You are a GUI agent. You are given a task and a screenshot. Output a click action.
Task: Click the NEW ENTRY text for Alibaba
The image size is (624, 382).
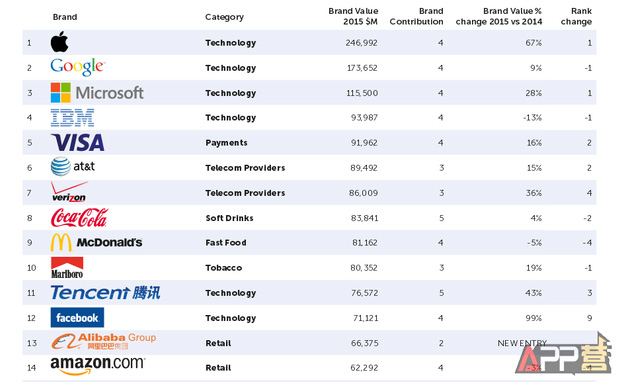point(522,343)
